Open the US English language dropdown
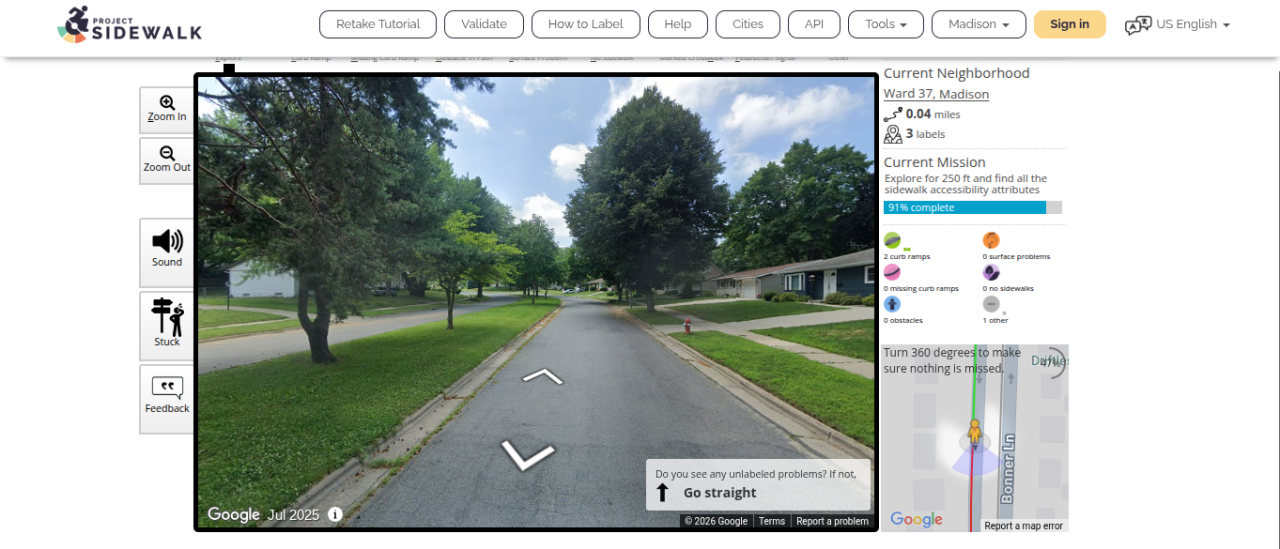Screen dimensions: 1280x549 1177,24
